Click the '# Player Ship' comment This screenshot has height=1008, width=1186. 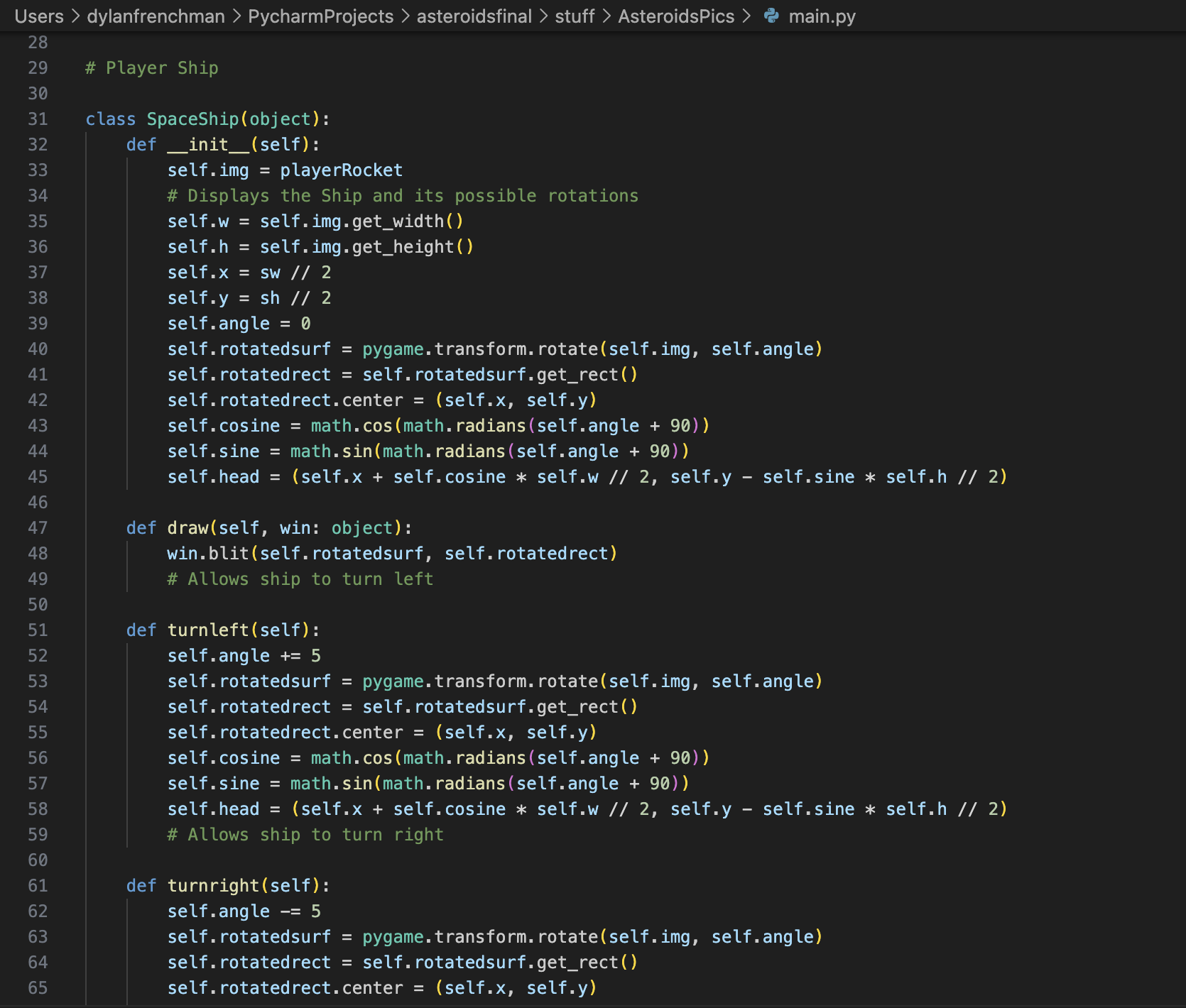(152, 68)
